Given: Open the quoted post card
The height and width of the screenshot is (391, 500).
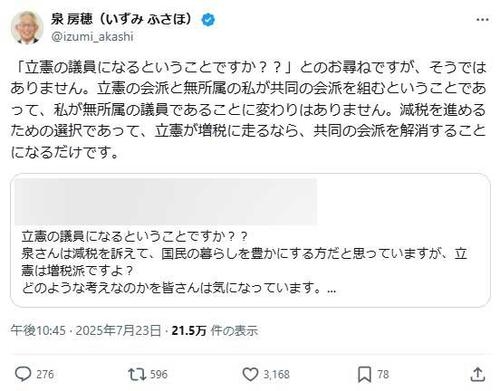Looking at the screenshot, I should [x=250, y=240].
